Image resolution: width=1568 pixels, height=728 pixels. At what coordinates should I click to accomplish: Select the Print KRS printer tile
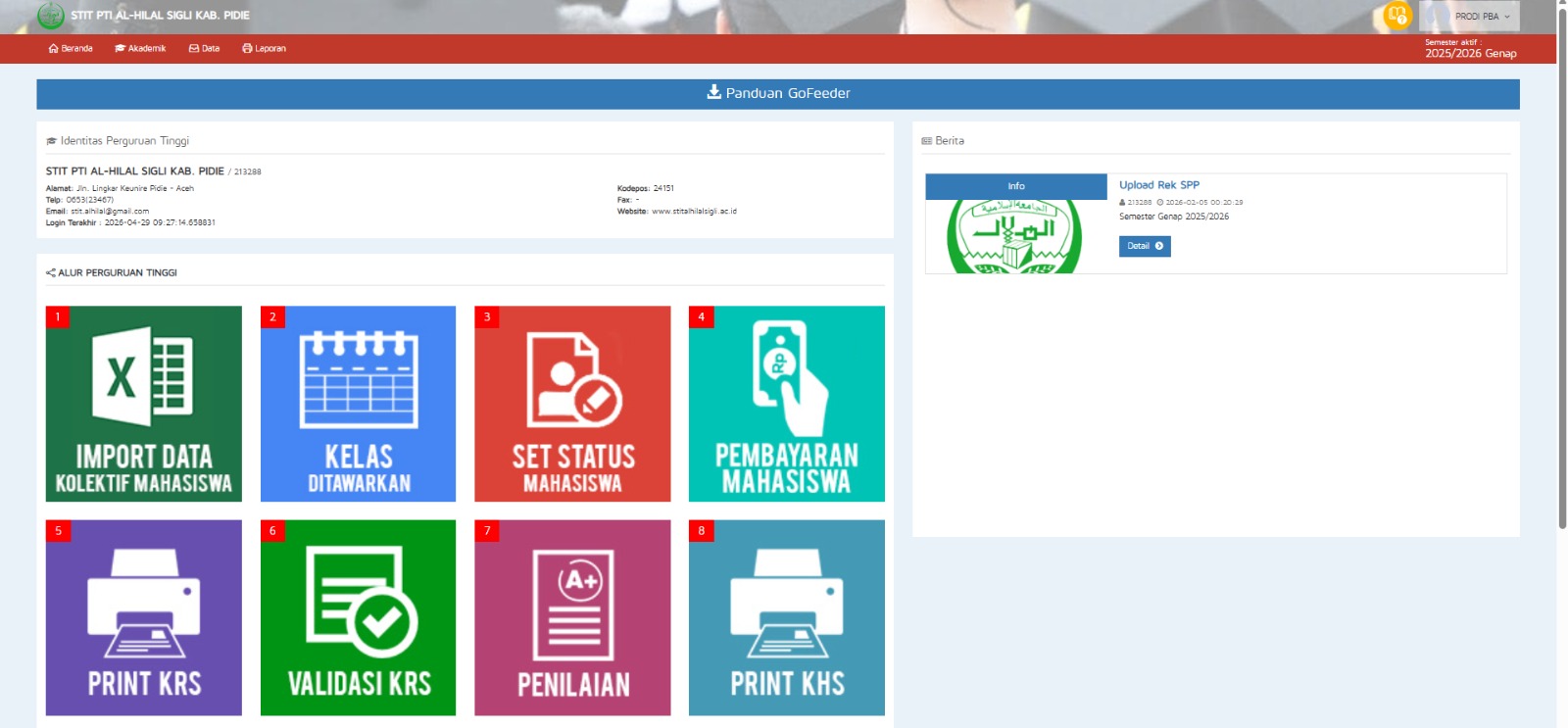[x=143, y=617]
